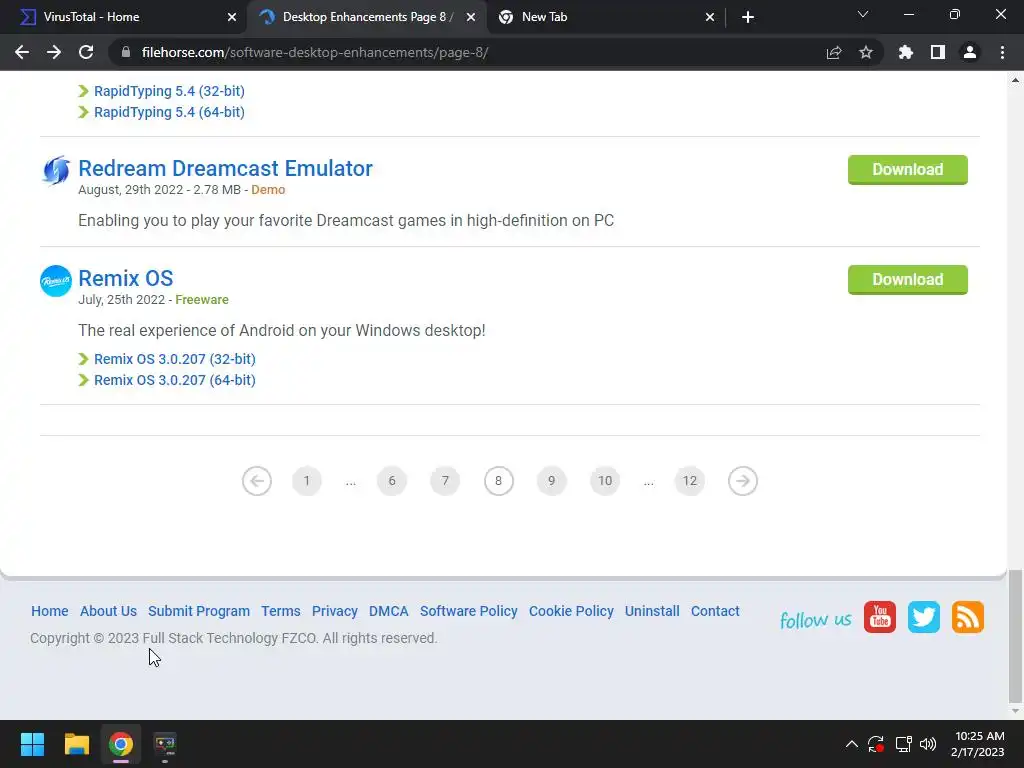Open the Terms footer link
Viewport: 1024px width, 768px height.
tap(281, 611)
